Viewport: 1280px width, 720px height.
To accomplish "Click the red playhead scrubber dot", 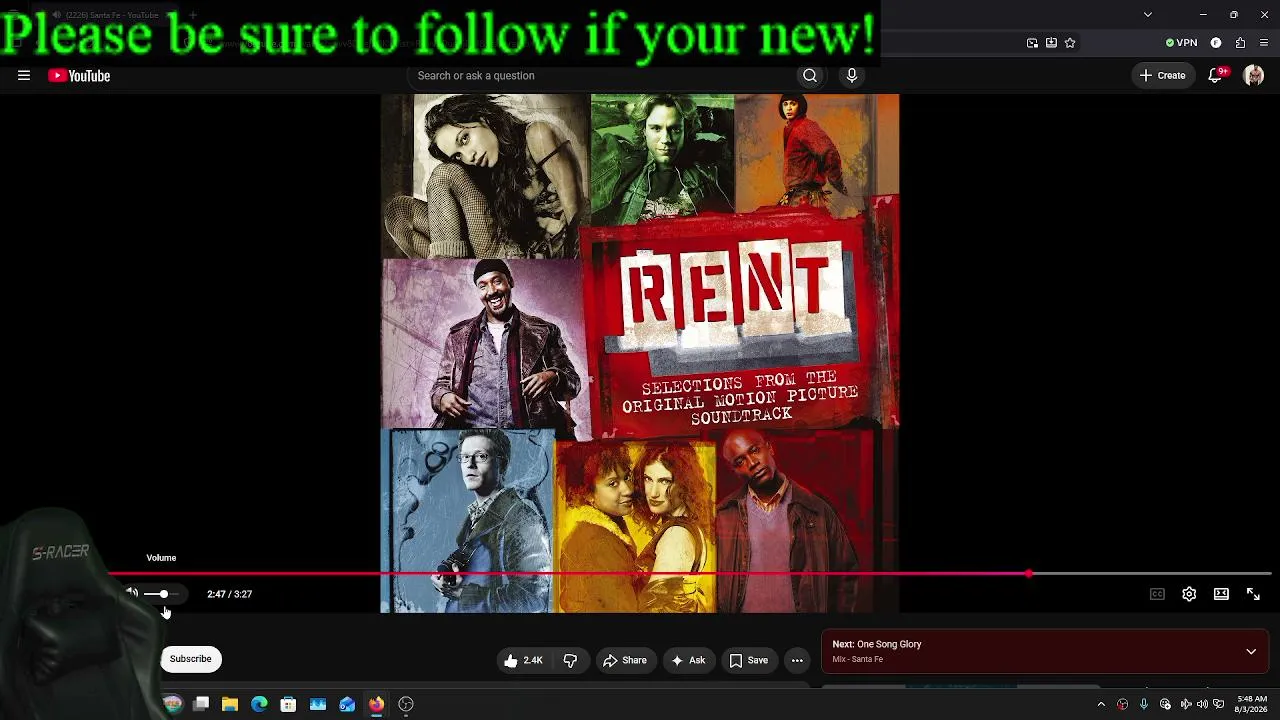I will click(x=1028, y=574).
